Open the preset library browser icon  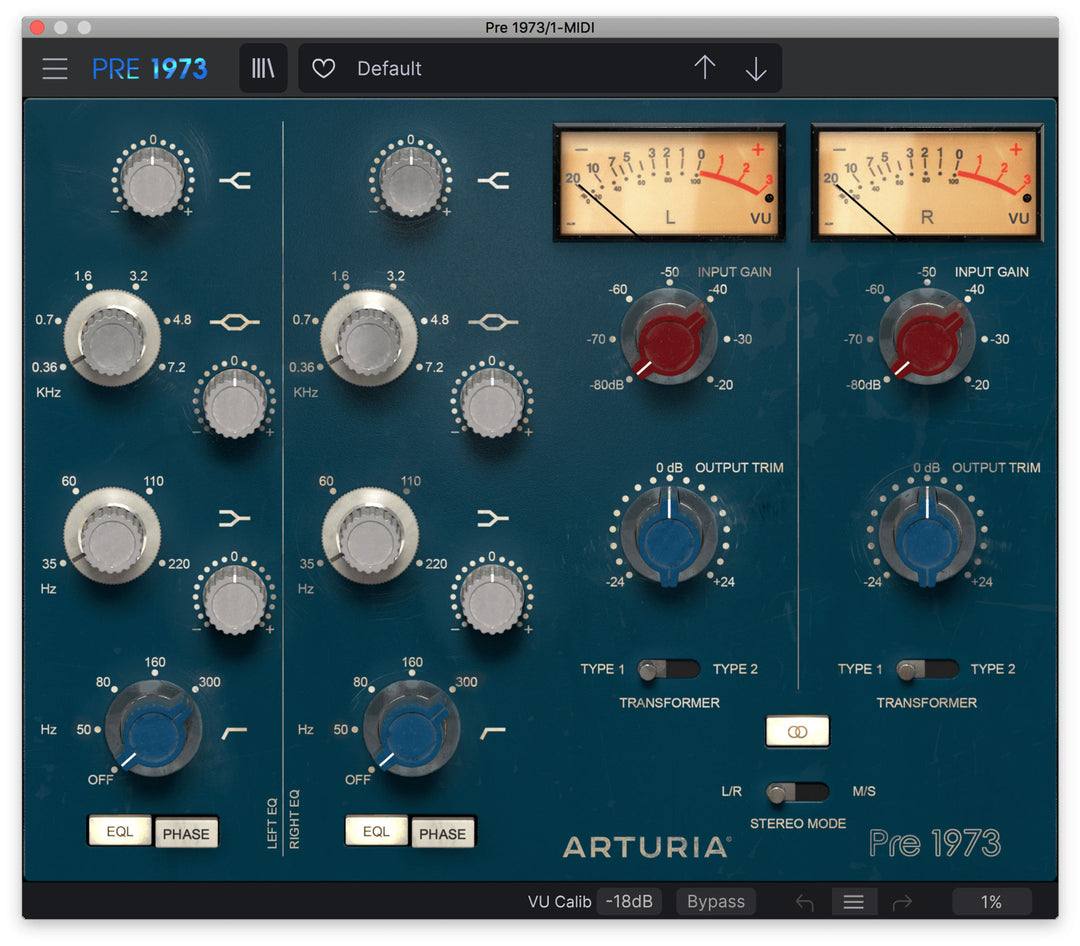tap(263, 68)
